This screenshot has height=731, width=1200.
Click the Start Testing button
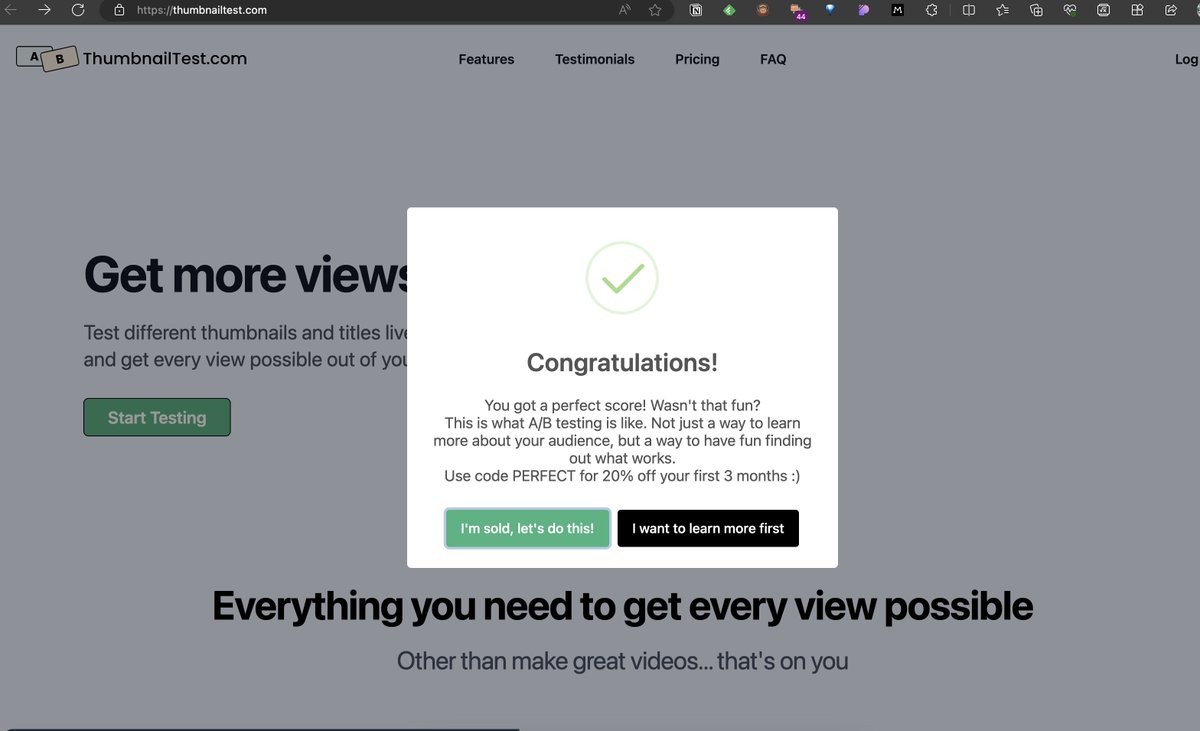[157, 417]
